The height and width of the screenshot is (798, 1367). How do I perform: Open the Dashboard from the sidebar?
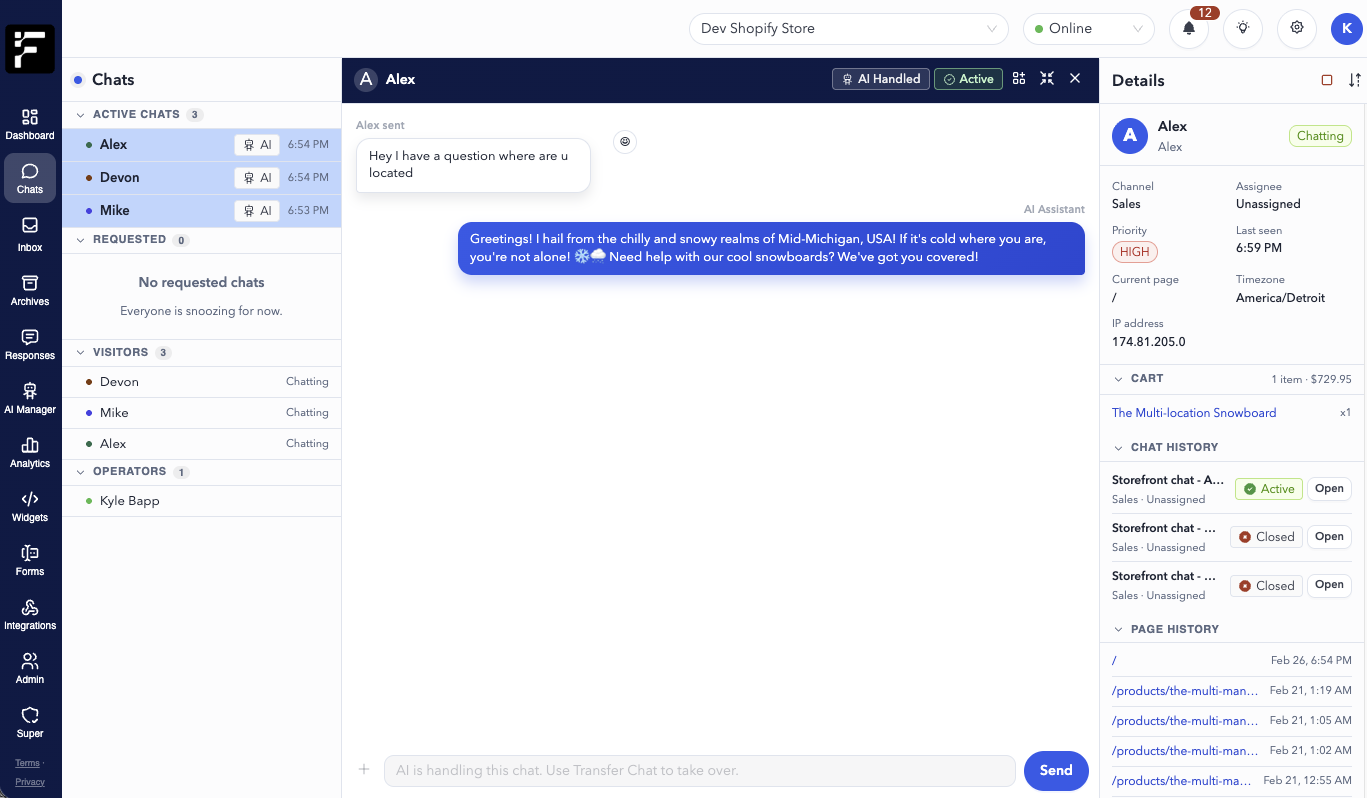29,122
